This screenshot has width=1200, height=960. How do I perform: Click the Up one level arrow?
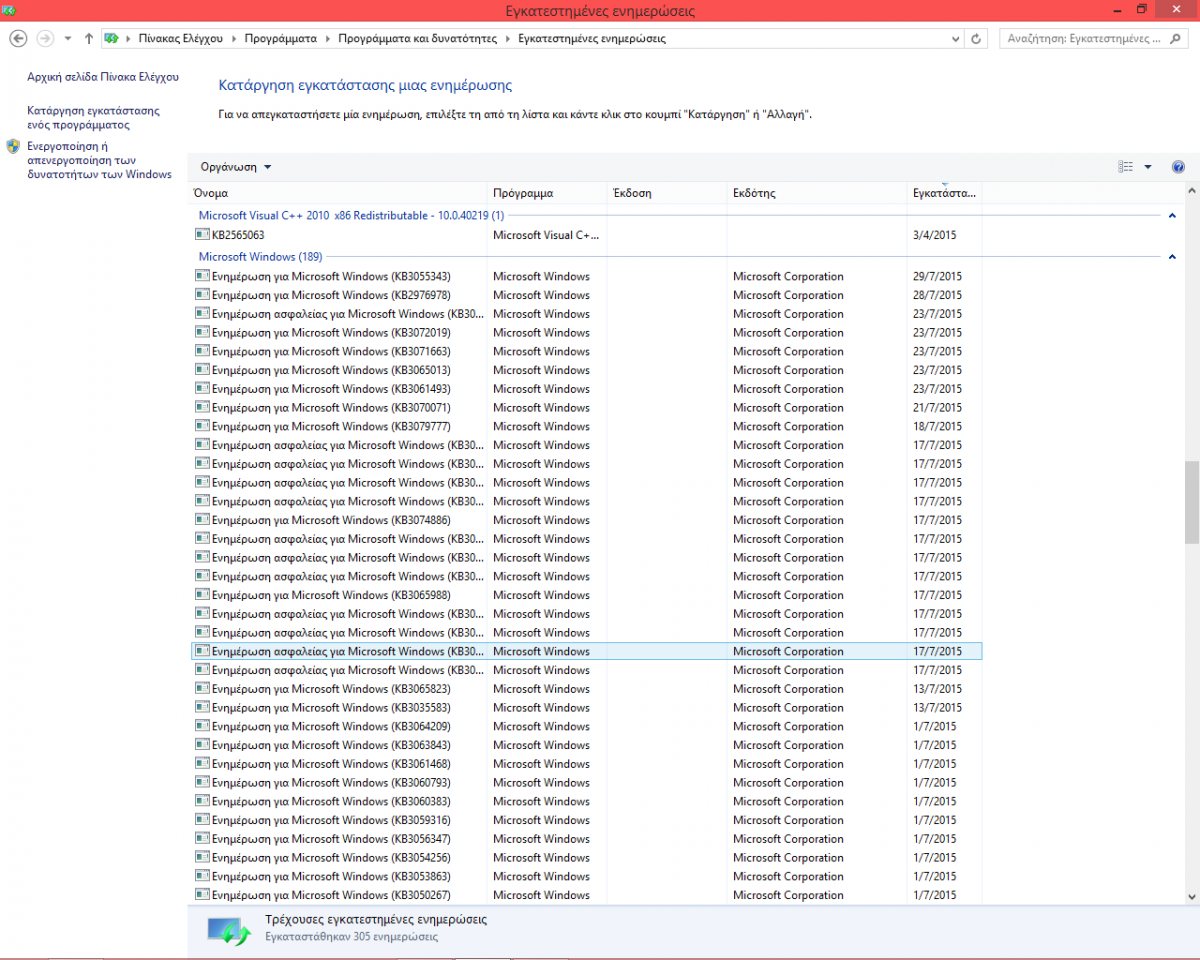pos(89,38)
